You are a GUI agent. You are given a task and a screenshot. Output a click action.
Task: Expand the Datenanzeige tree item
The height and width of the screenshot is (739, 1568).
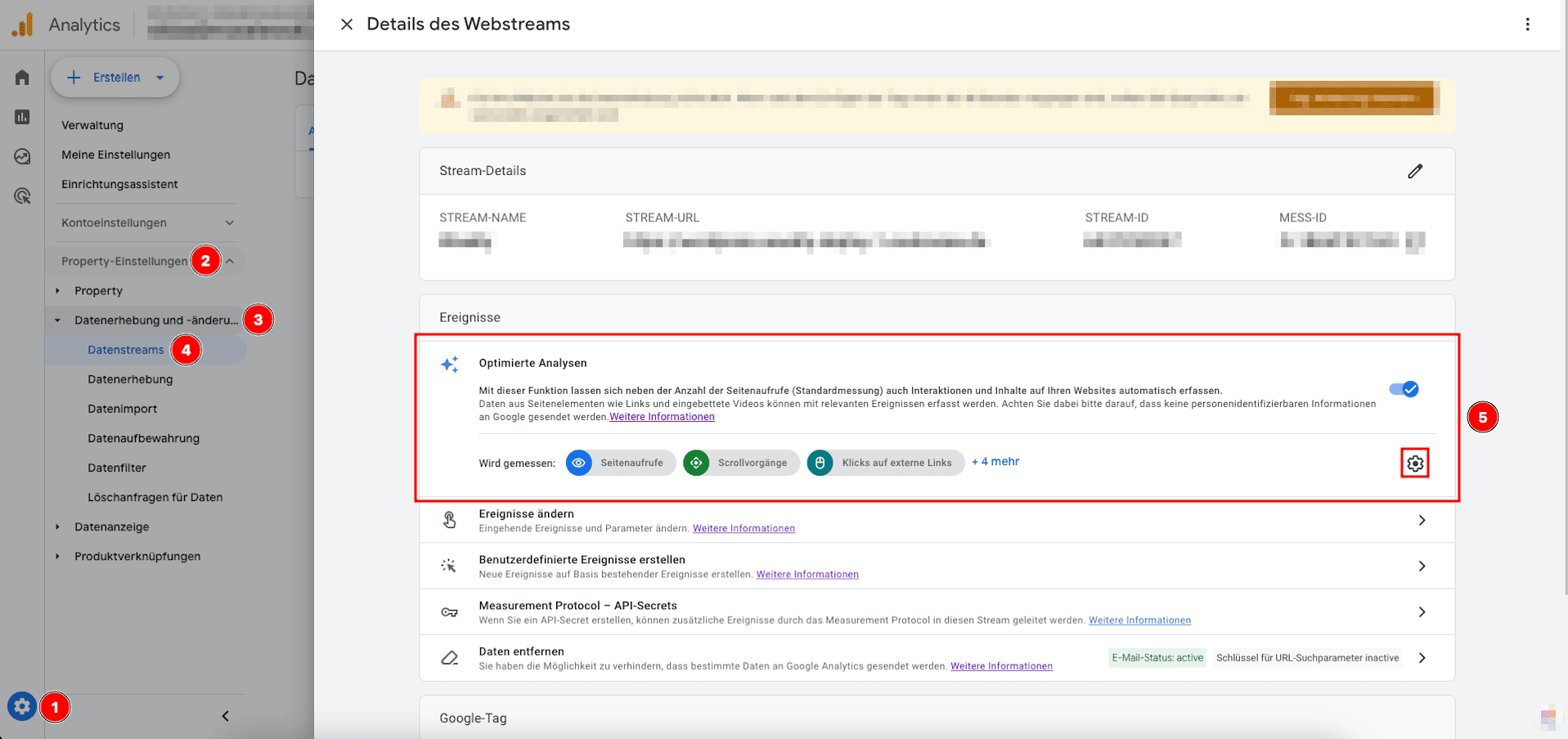click(x=57, y=527)
